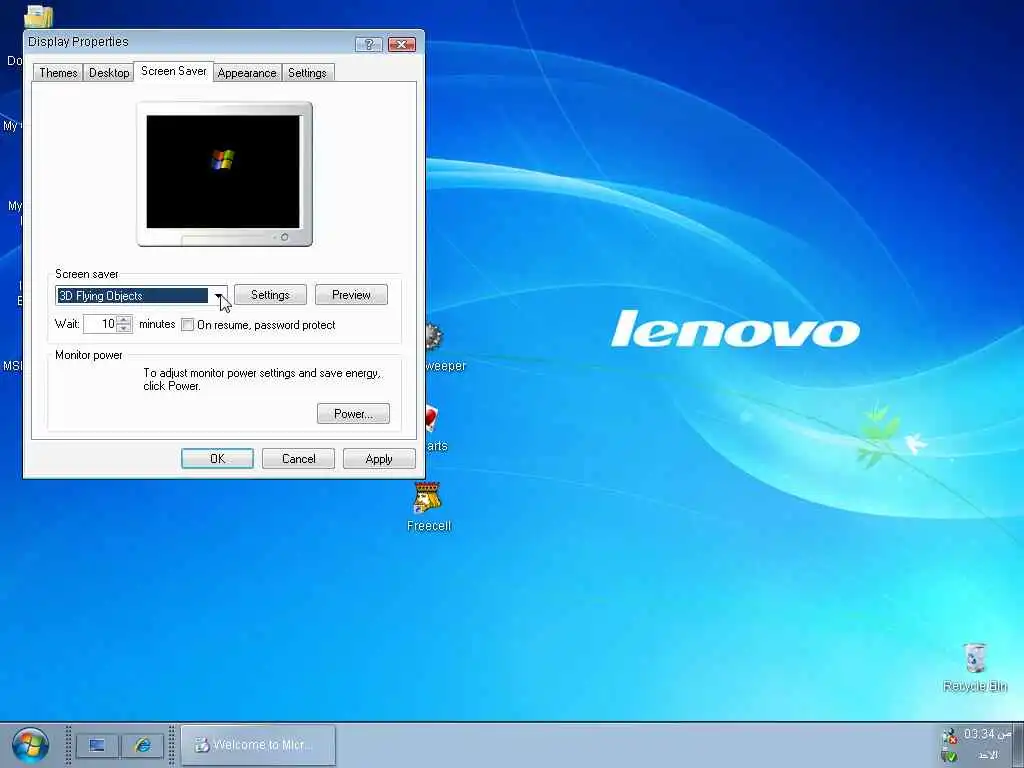Select the folder icon at top-left desktop

coord(39,16)
